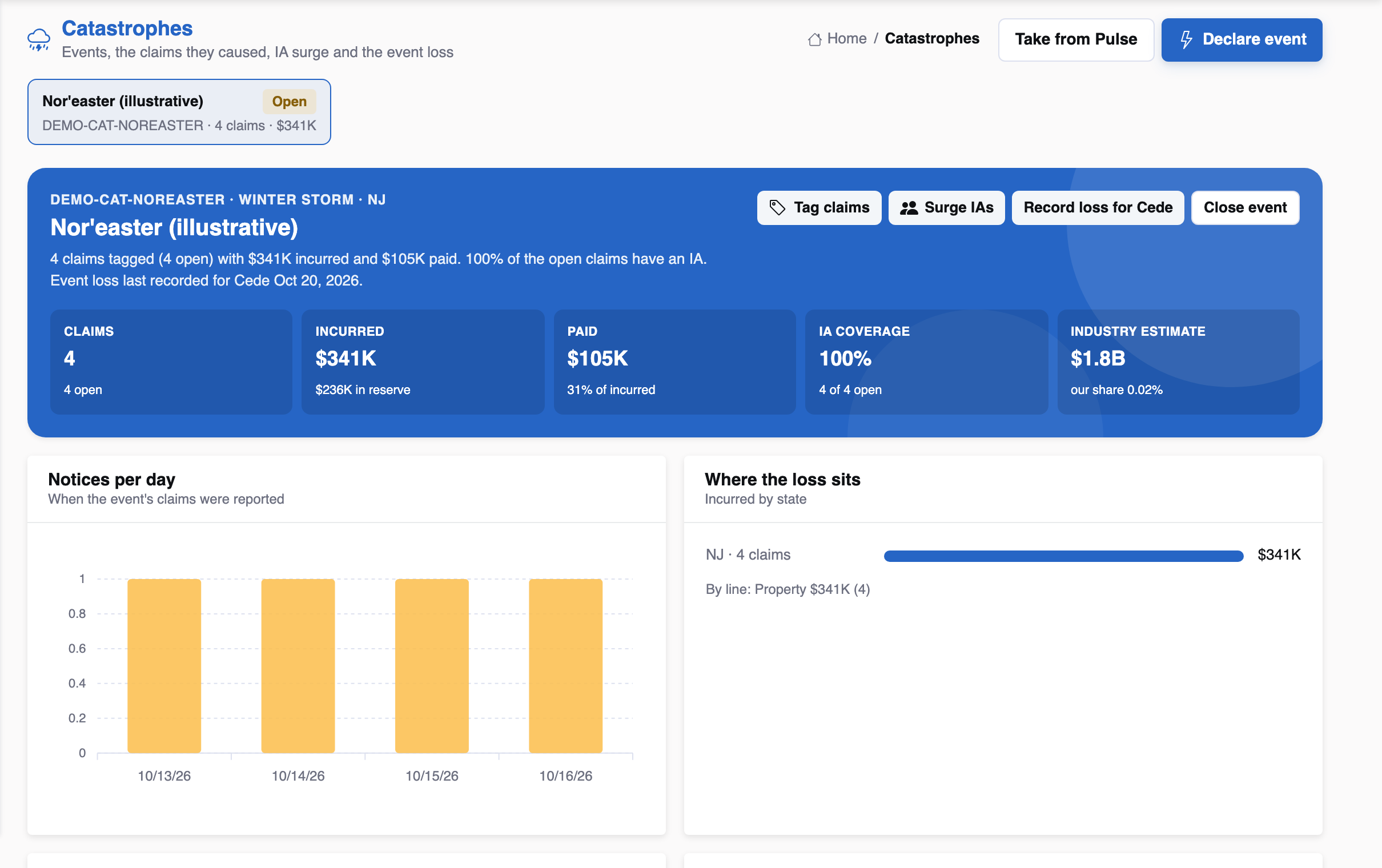
Task: Click the 'NJ · 4 claims' row label
Action: (748, 554)
